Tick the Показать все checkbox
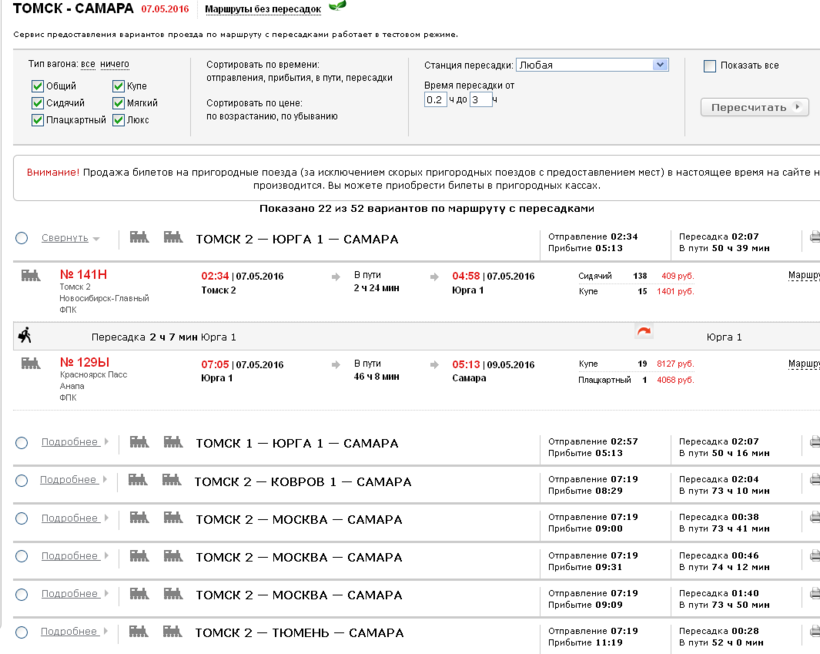Image resolution: width=820 pixels, height=654 pixels. click(710, 66)
